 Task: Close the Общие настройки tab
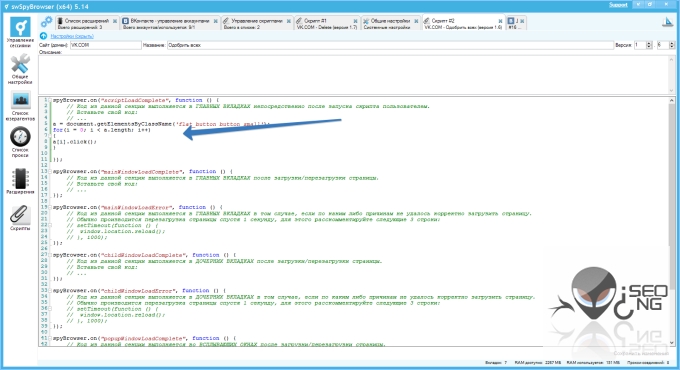tap(416, 21)
